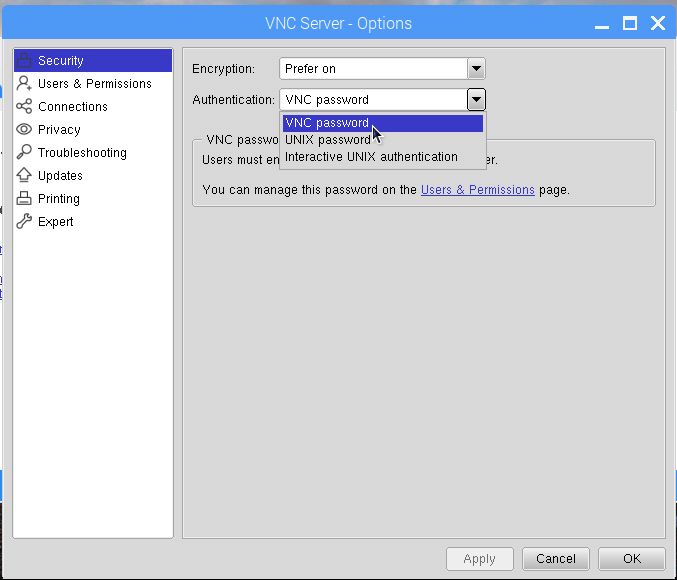Minimize the VNC Server Options window
Screen dimensions: 677x580
(x=601, y=24)
